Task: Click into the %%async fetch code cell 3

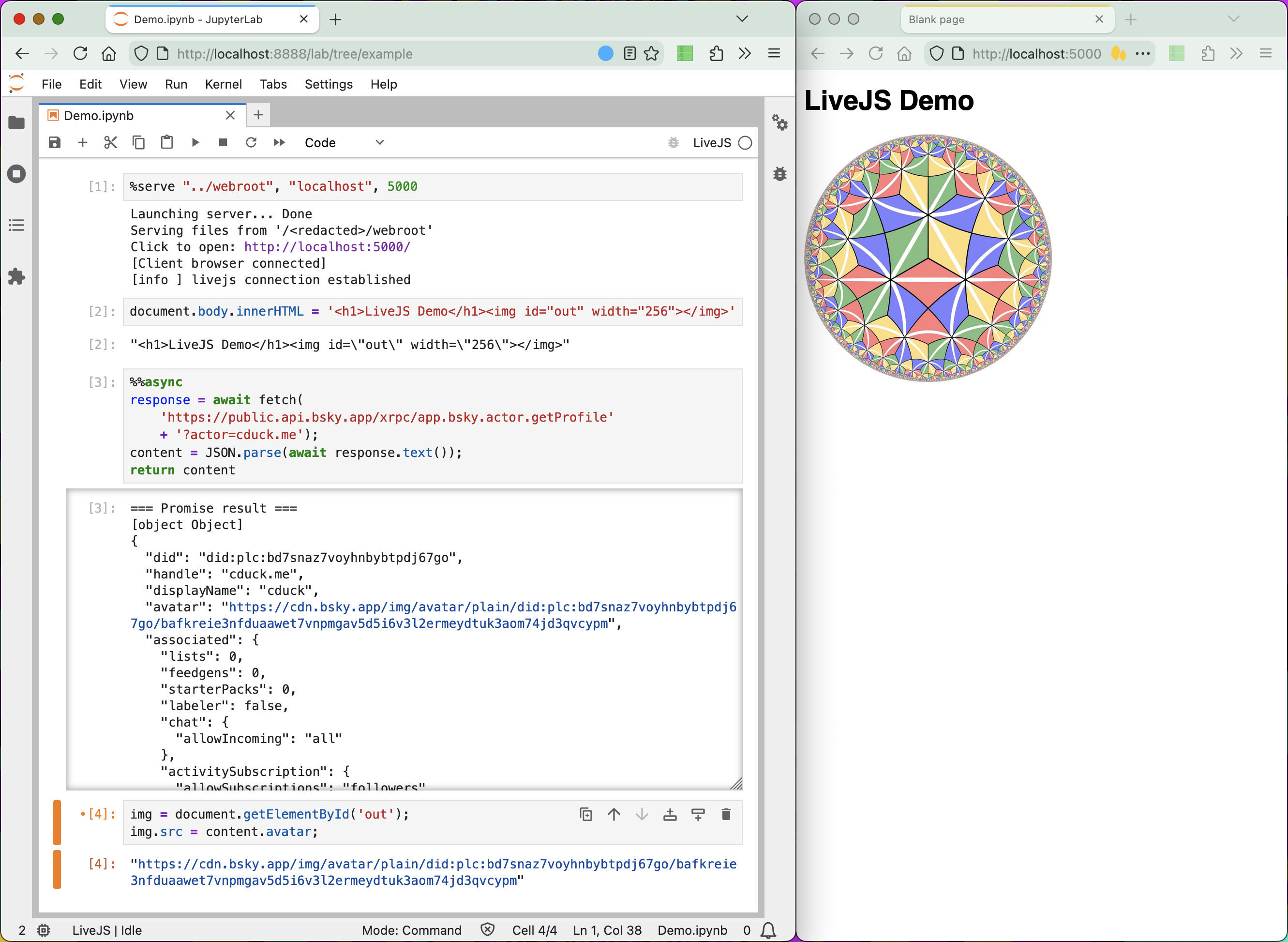Action: coord(433,426)
